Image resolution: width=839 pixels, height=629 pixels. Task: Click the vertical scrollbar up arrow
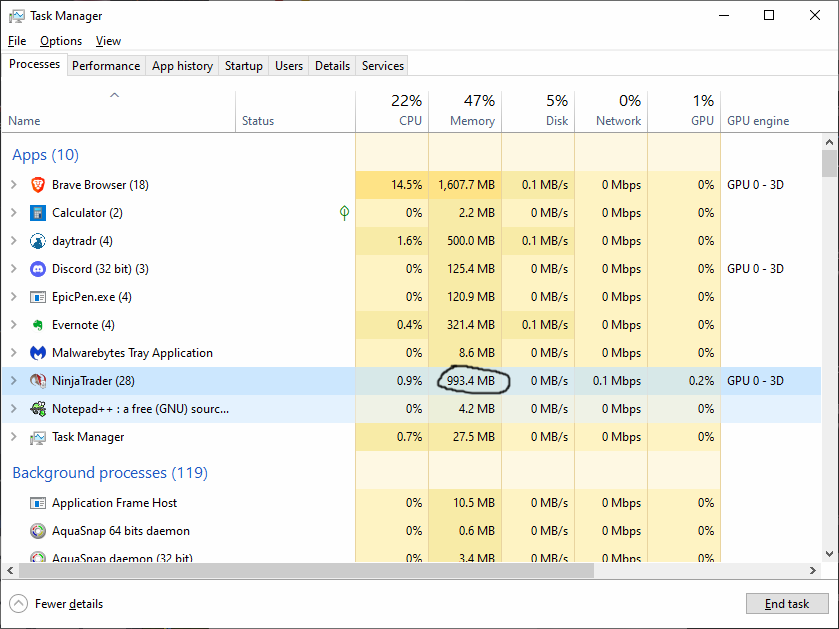pos(829,142)
